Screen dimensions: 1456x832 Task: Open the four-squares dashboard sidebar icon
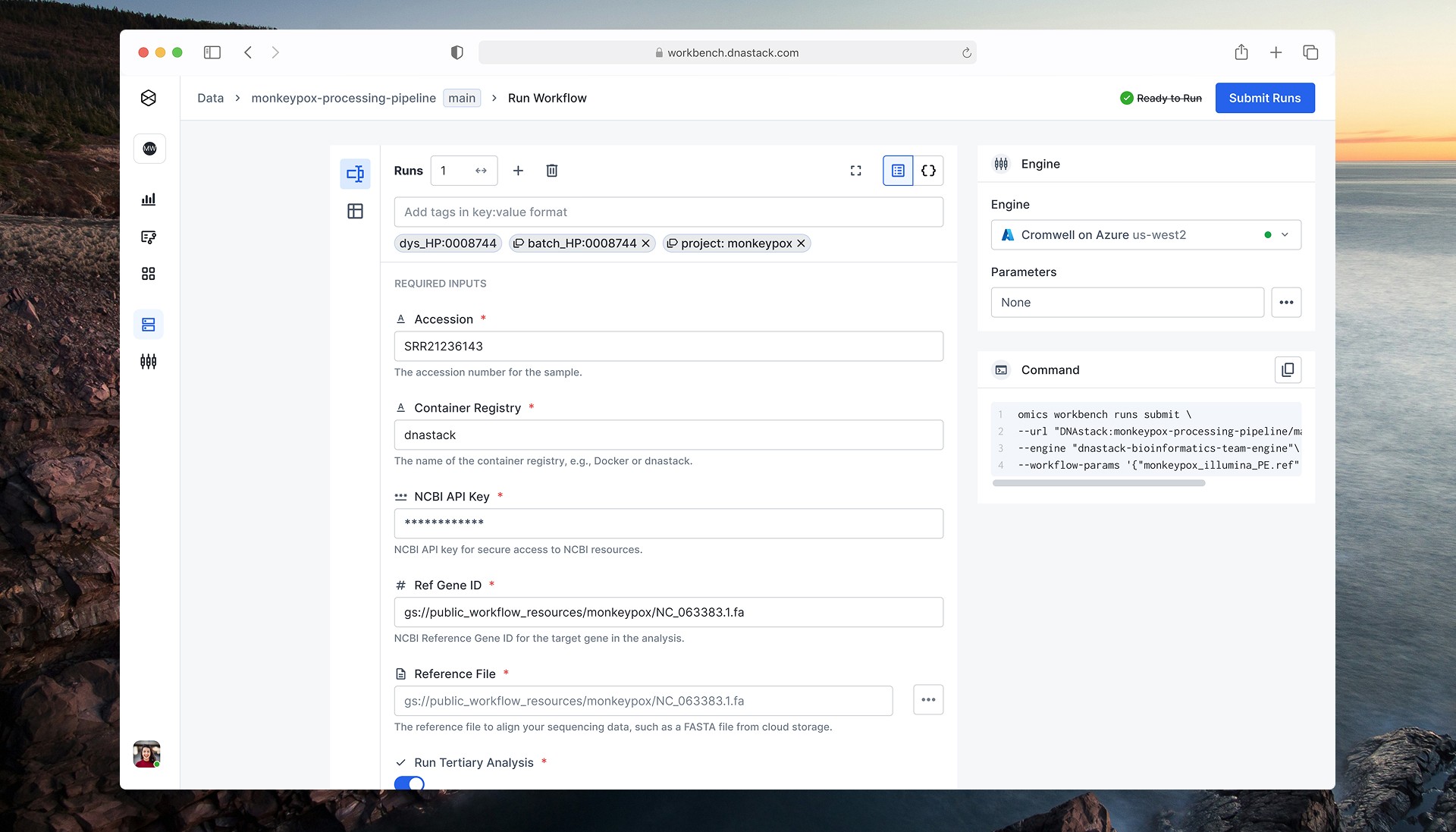click(x=149, y=274)
